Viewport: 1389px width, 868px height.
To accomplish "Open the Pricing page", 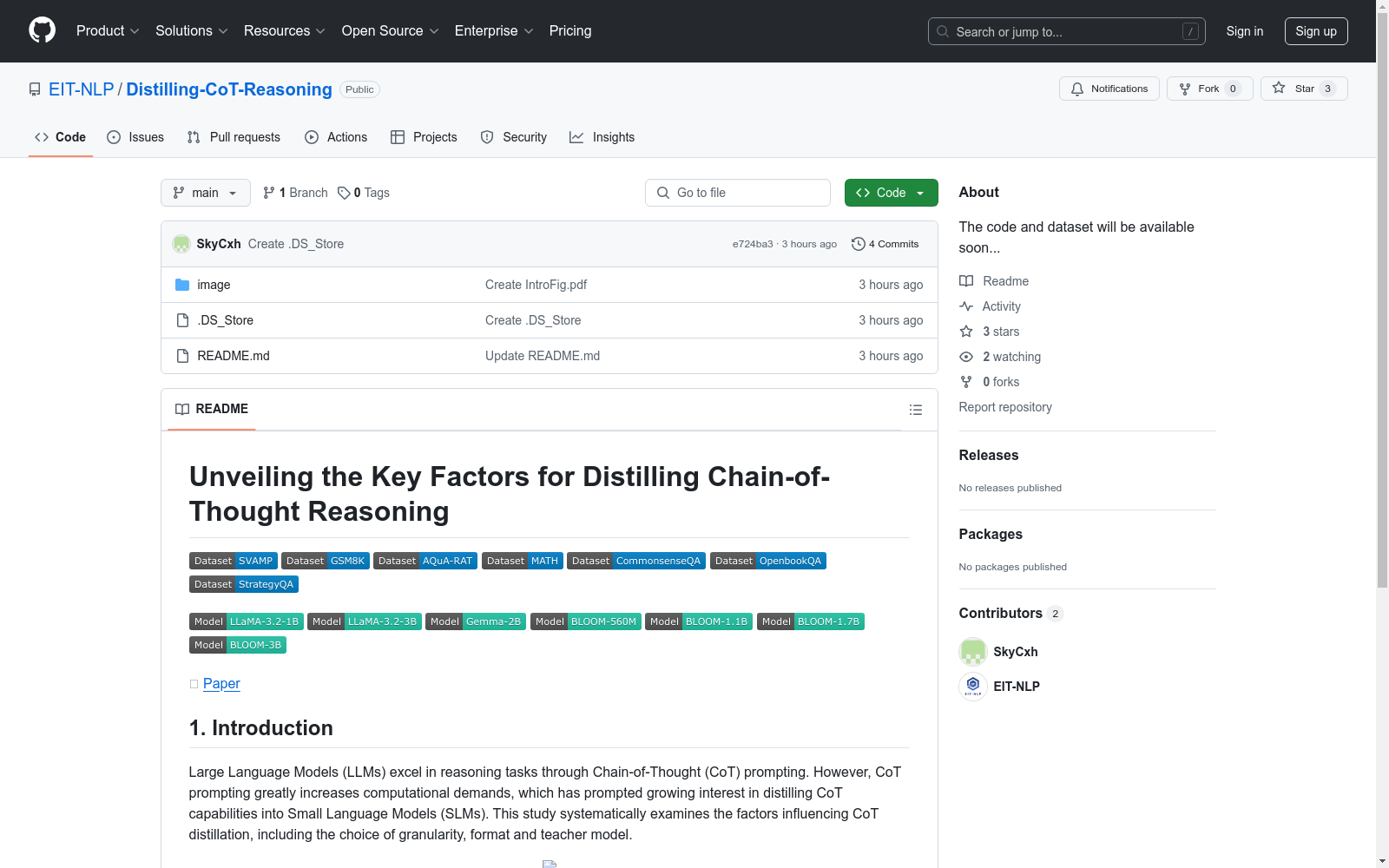I will tap(570, 31).
